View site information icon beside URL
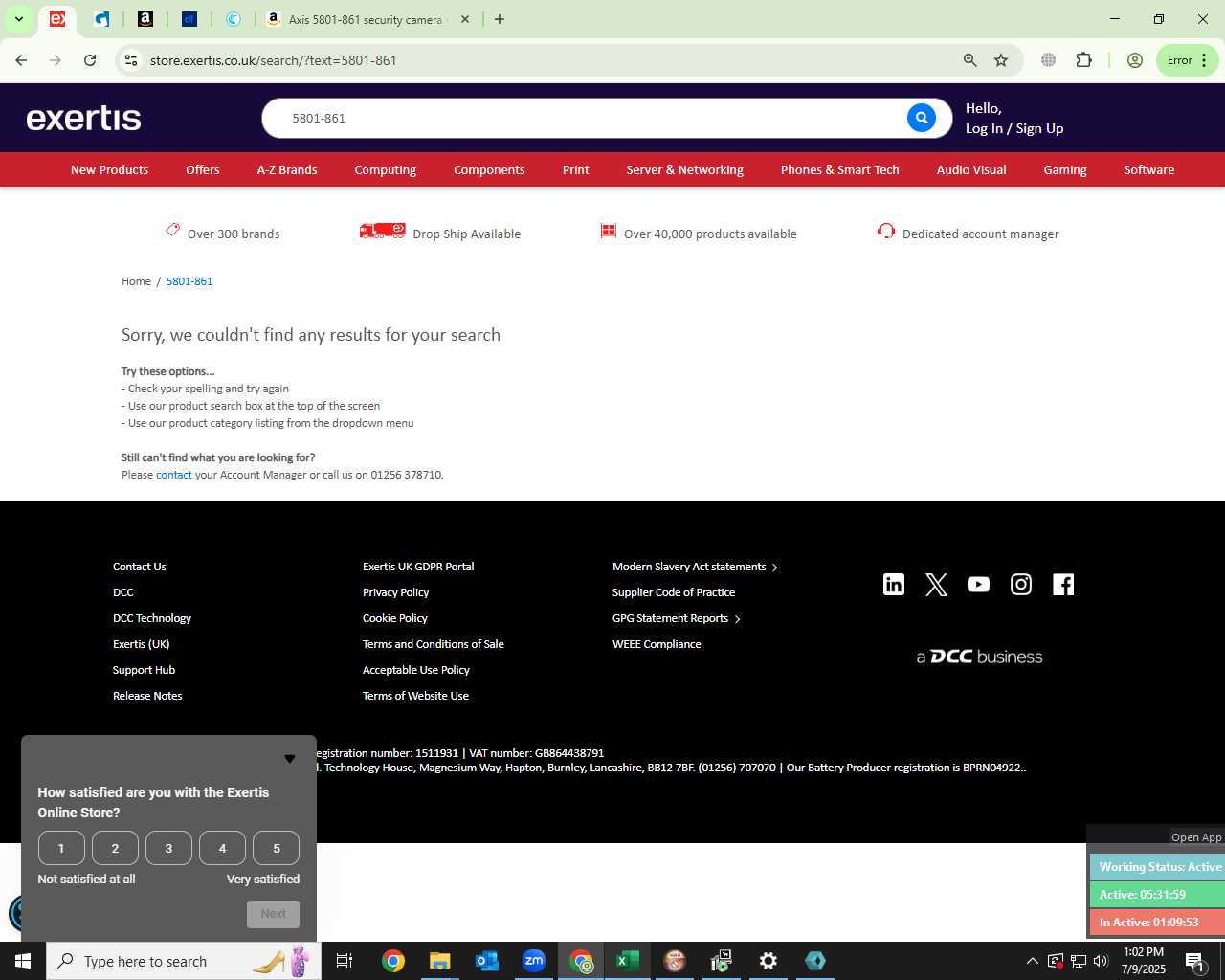Viewport: 1225px width, 980px height. click(131, 60)
